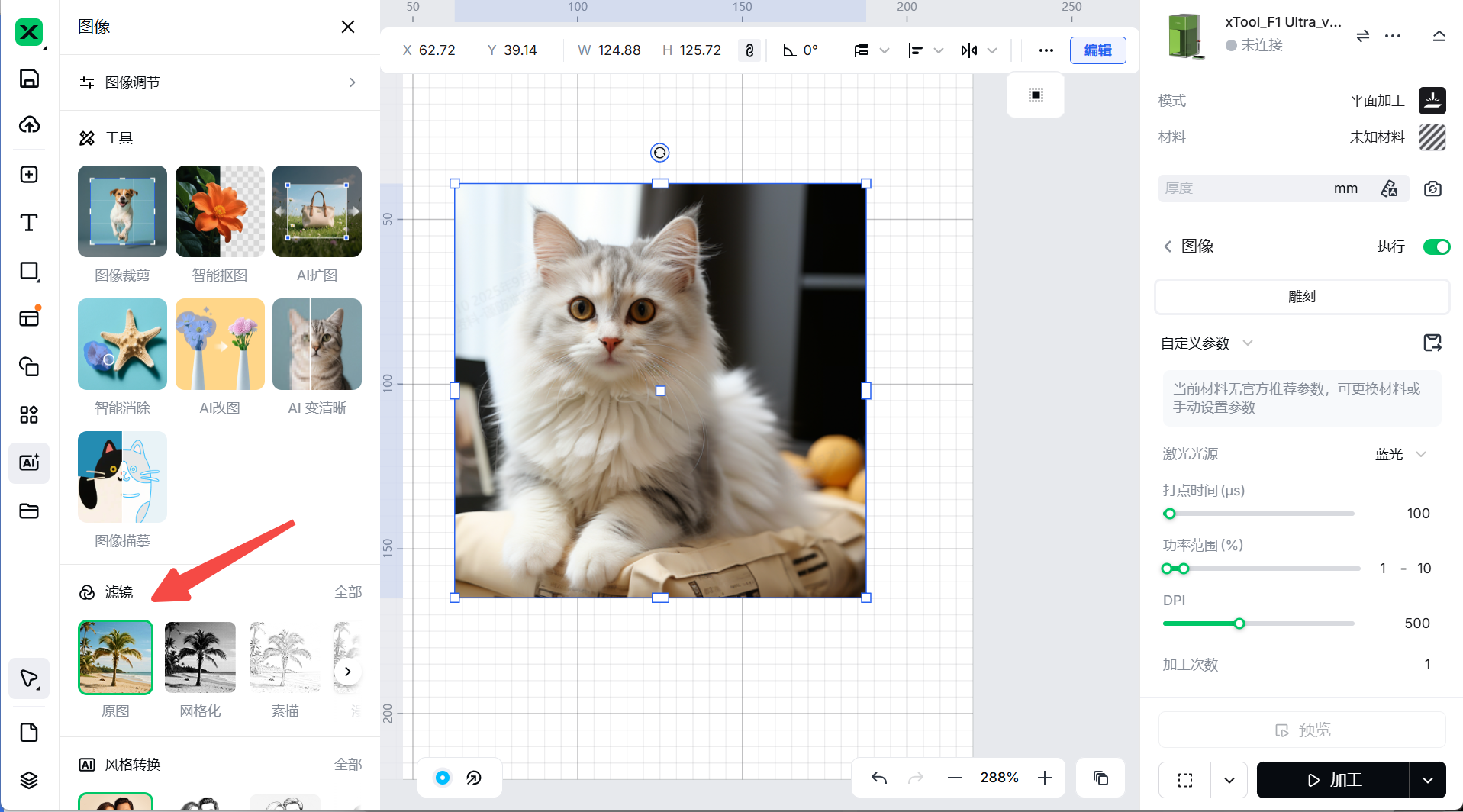1463x812 pixels.
Task: Toggle the 执行 switch off
Action: [x=1436, y=246]
